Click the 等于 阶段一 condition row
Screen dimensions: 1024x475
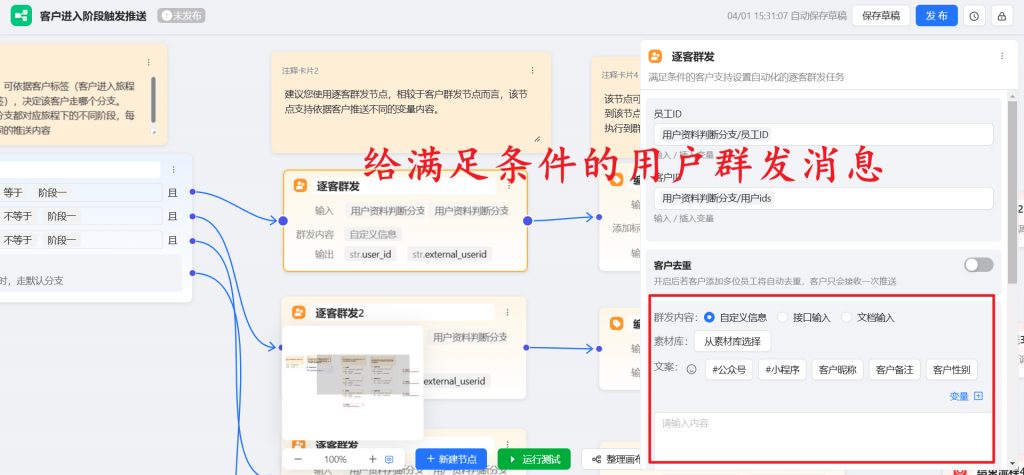pyautogui.click(x=81, y=192)
